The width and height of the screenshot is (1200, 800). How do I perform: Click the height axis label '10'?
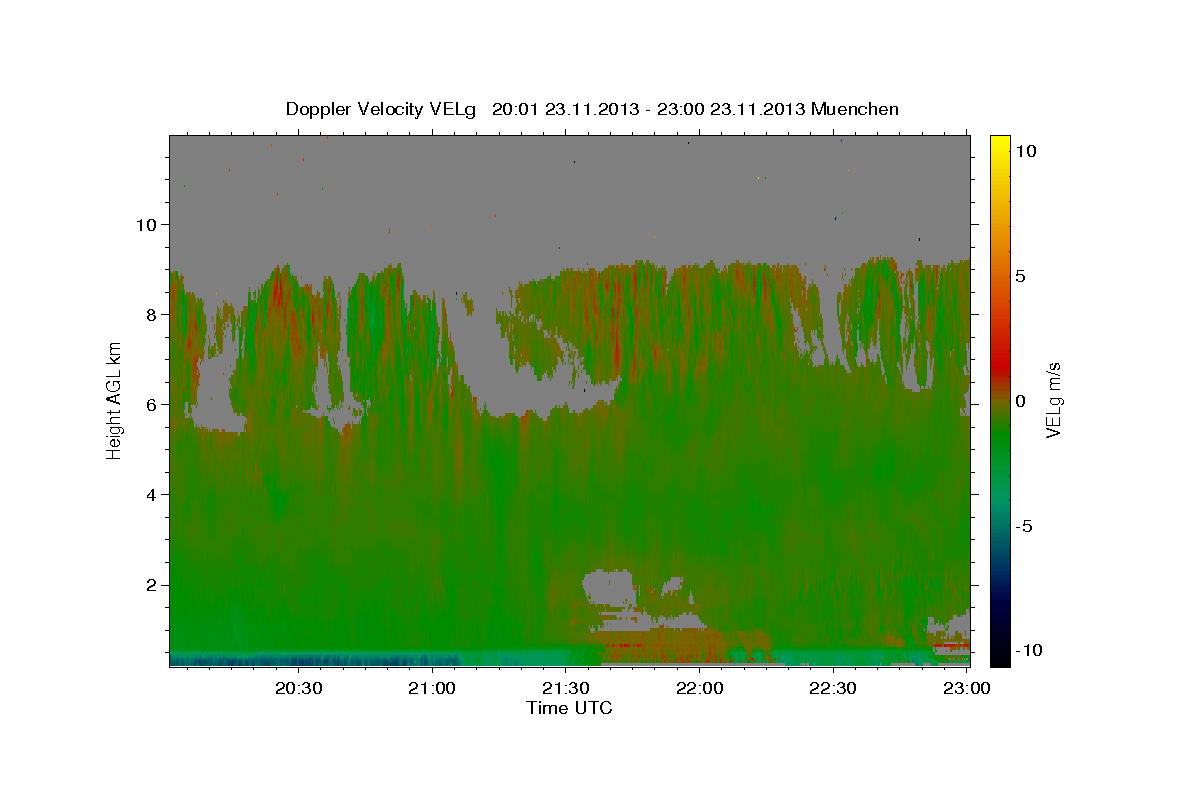[145, 224]
